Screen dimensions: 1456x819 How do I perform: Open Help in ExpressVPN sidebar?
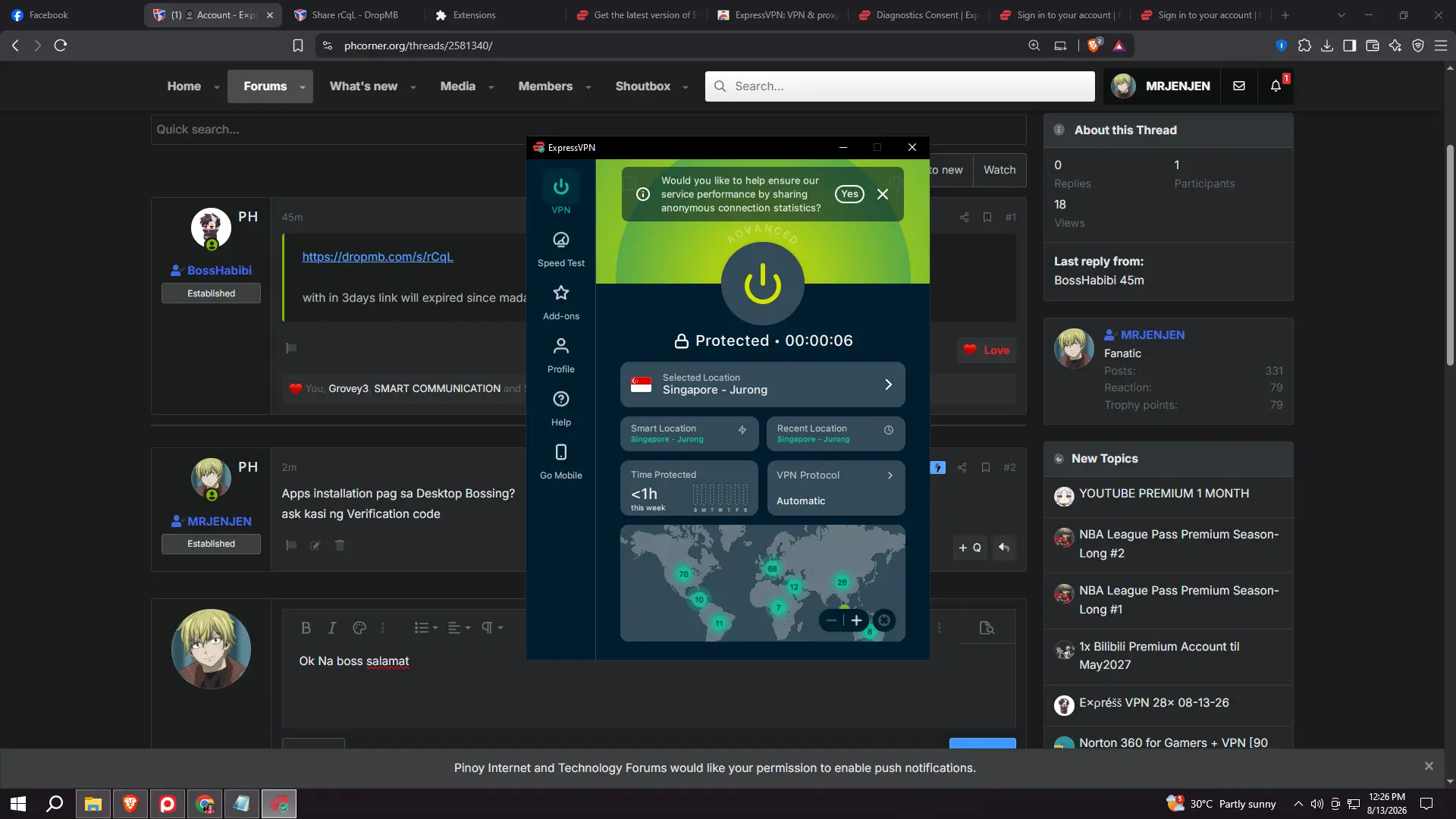(x=560, y=408)
